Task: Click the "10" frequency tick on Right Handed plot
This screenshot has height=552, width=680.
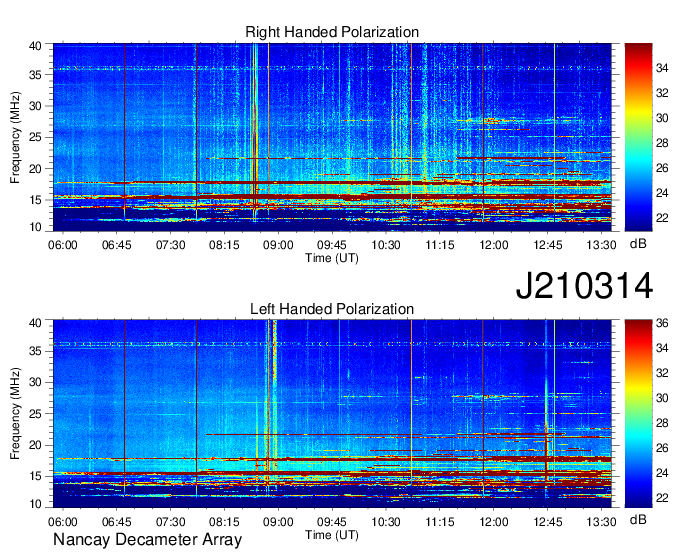Action: [x=35, y=227]
